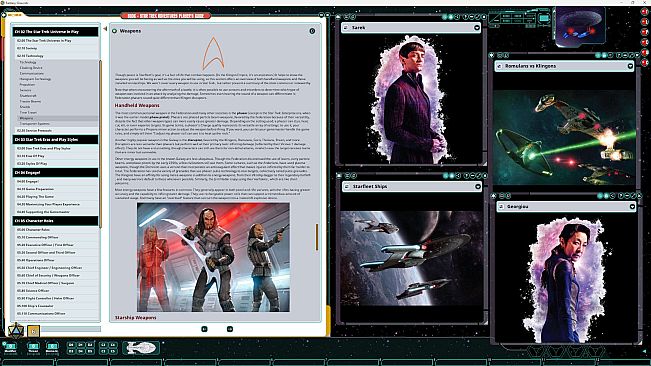
Task: Click the Romulans vs Klingons window's corner icon
Action: coord(492,55)
